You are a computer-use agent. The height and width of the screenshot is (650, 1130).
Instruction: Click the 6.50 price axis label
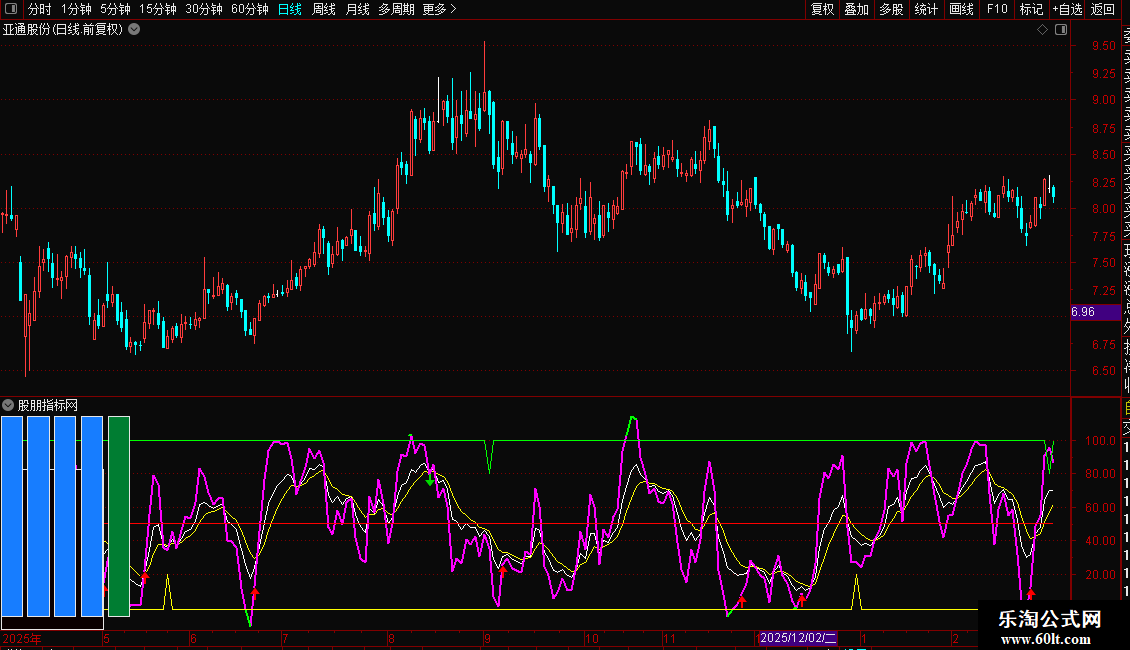[x=1103, y=371]
